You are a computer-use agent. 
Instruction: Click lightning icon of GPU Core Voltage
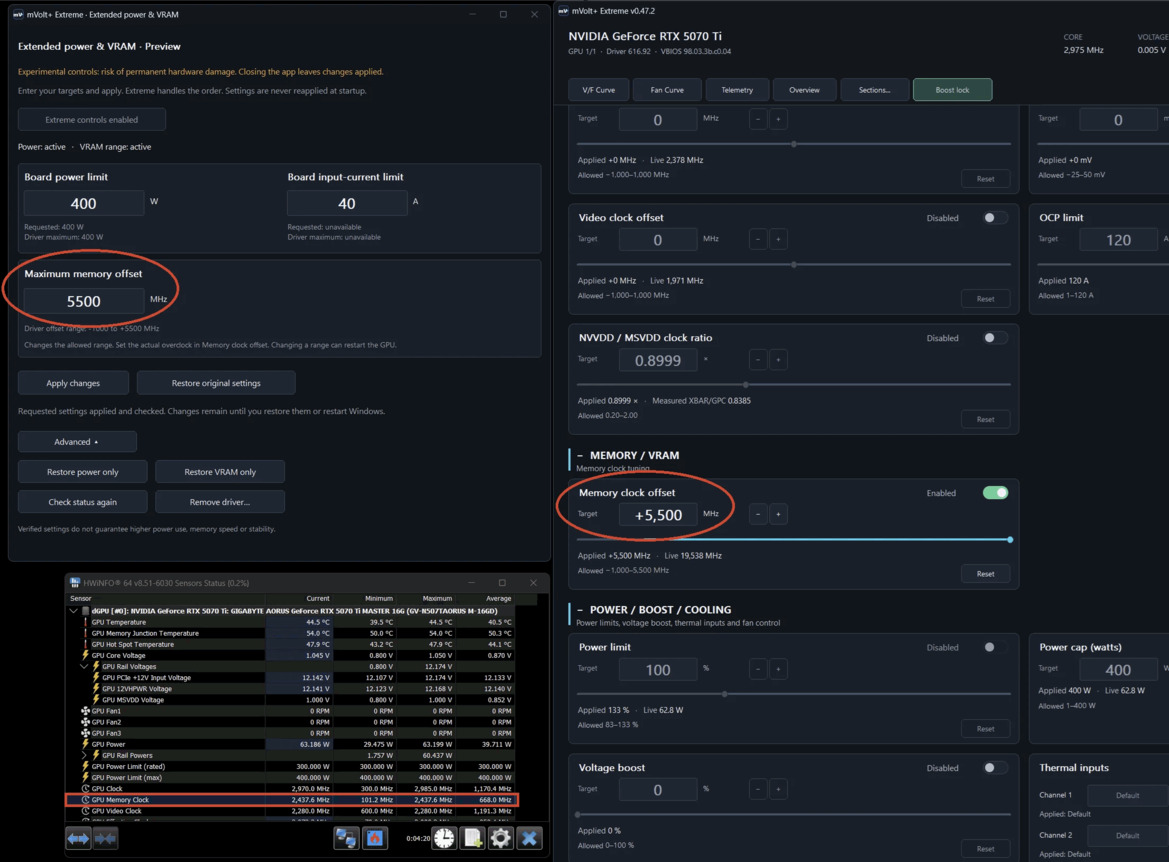85,655
